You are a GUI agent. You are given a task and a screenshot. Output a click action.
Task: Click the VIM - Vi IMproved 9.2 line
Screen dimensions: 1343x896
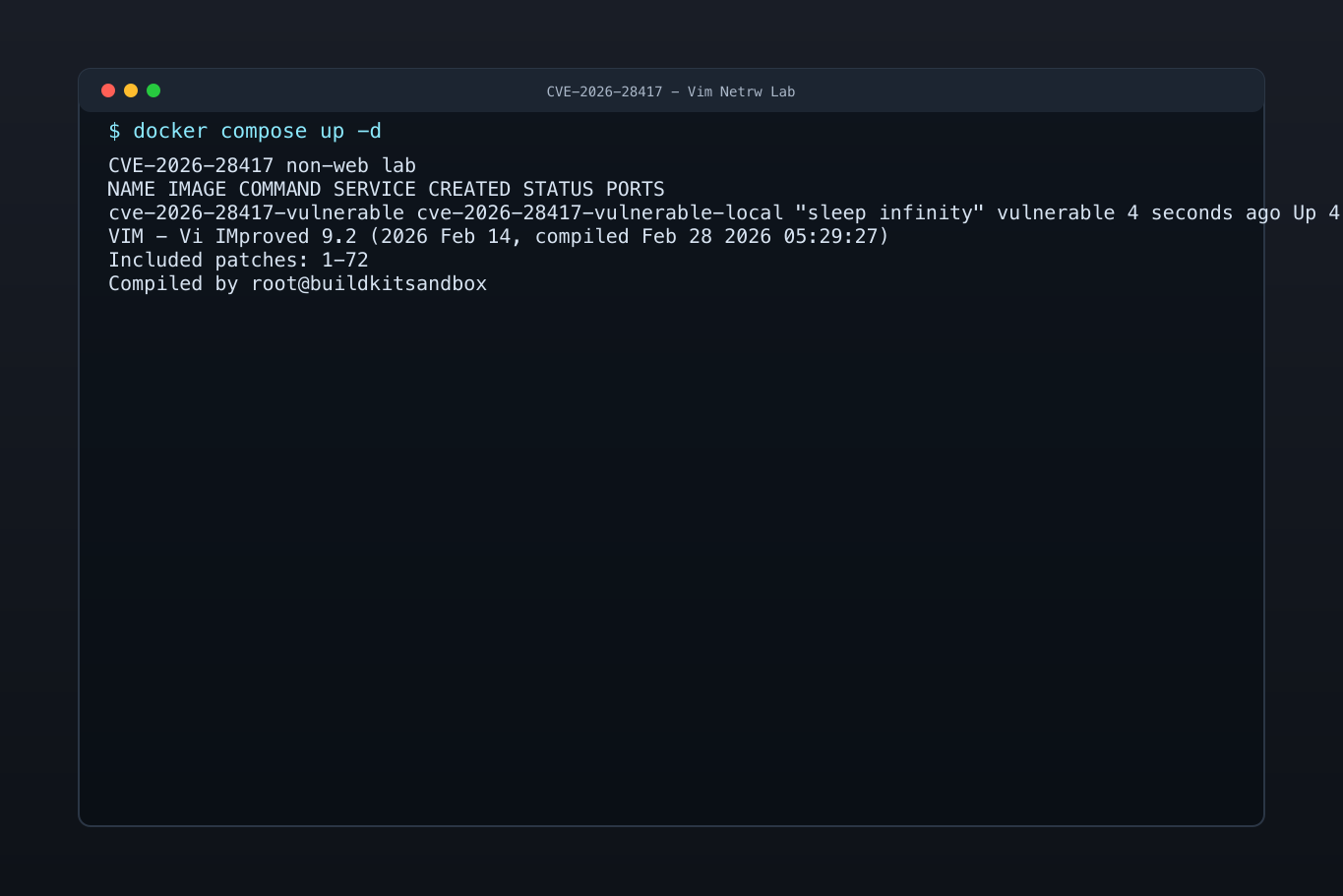coord(236,236)
